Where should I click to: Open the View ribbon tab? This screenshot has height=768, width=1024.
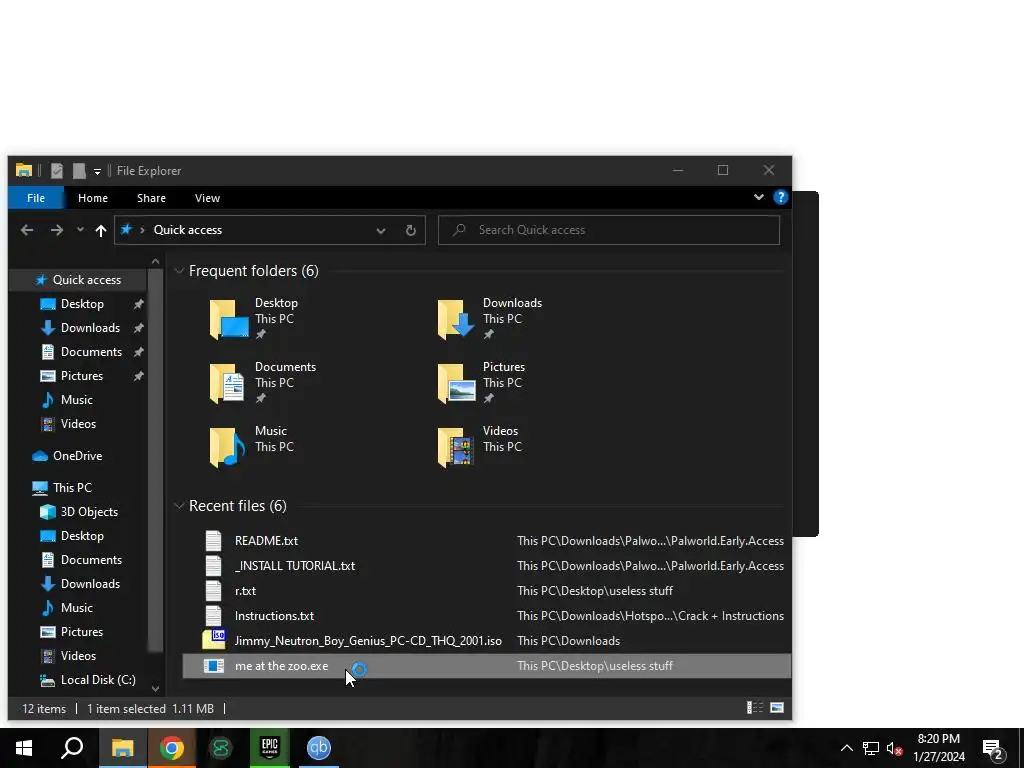[207, 198]
